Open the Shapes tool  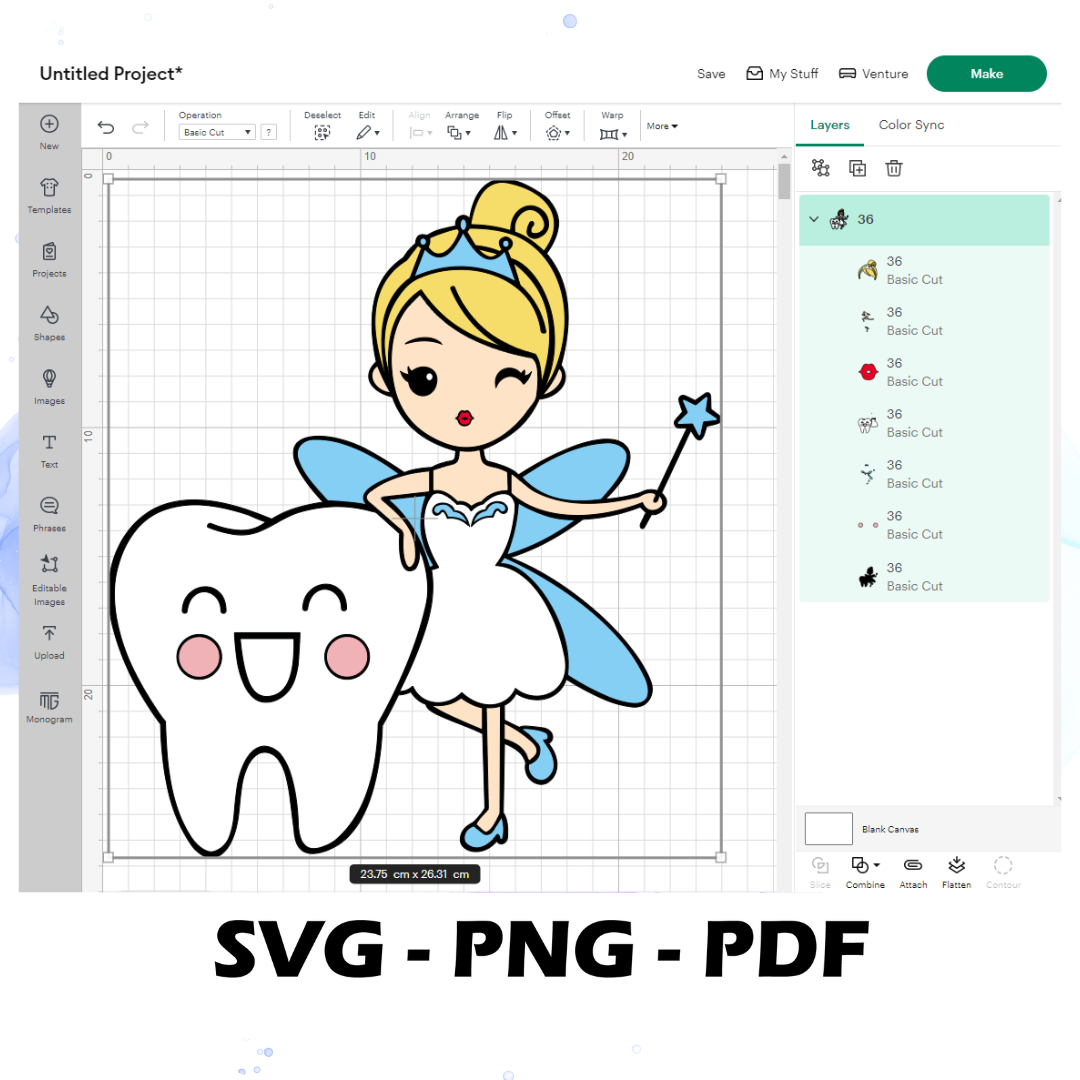pos(49,323)
